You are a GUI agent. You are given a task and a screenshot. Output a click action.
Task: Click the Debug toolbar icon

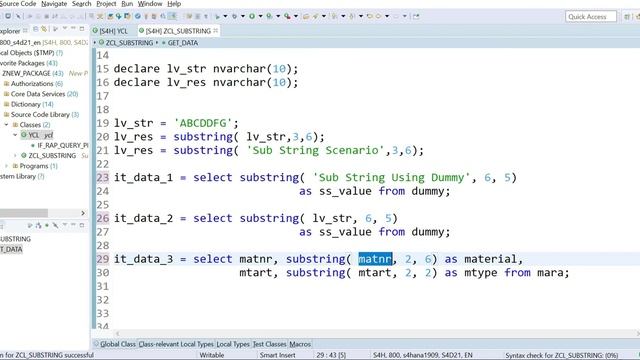tap(234, 16)
